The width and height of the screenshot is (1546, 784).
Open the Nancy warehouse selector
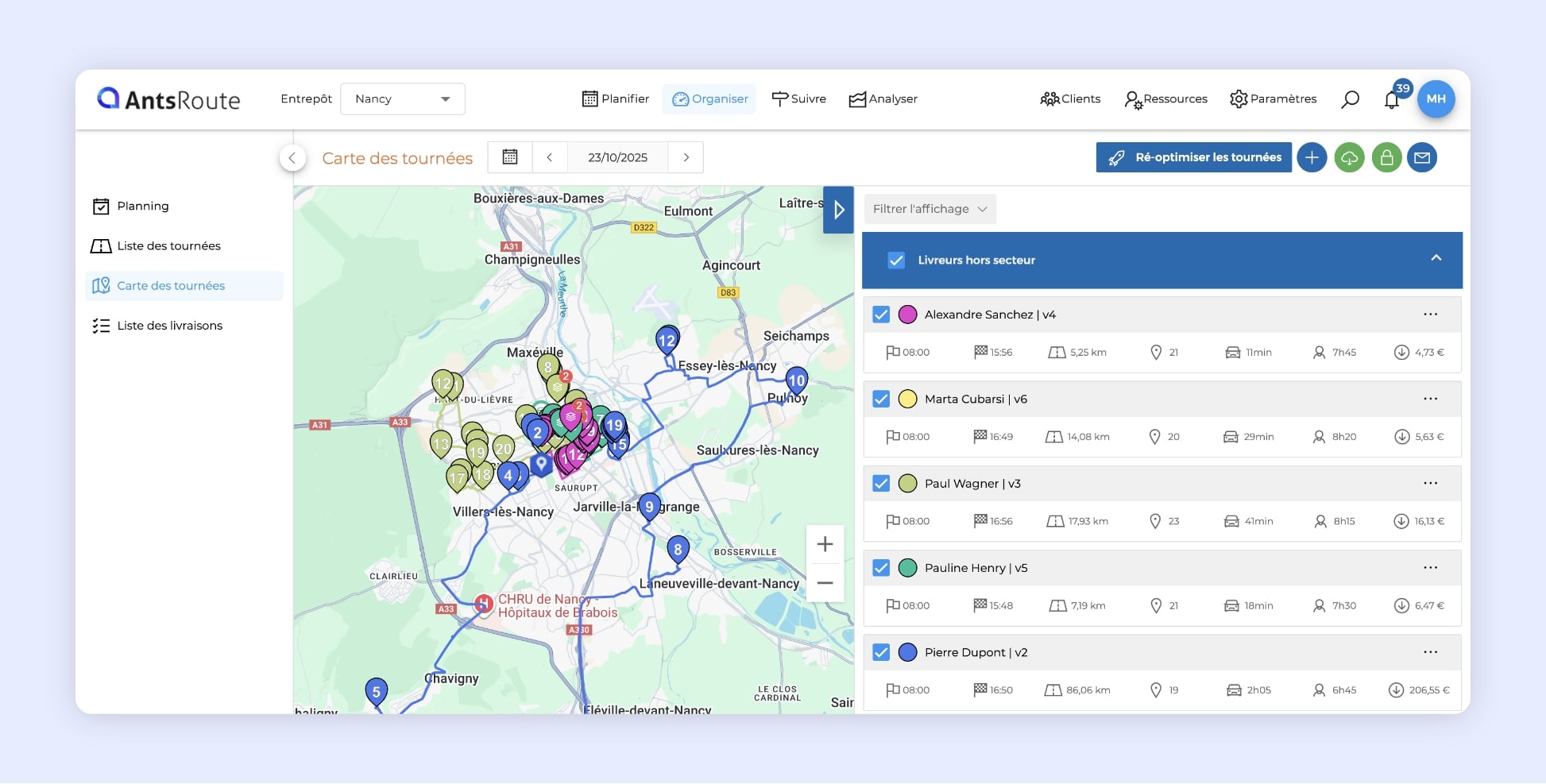[403, 98]
